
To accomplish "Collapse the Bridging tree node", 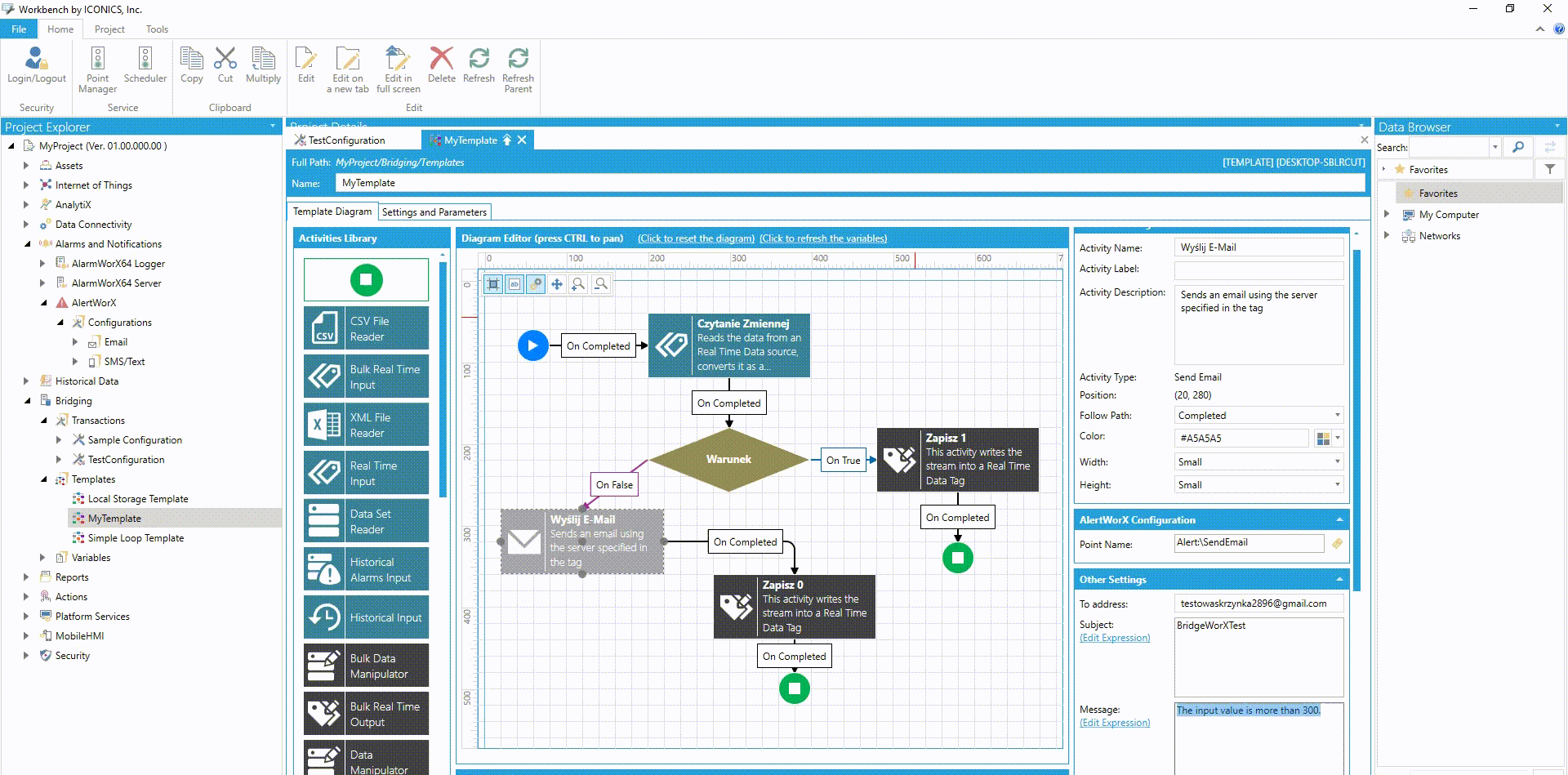I will click(x=26, y=400).
